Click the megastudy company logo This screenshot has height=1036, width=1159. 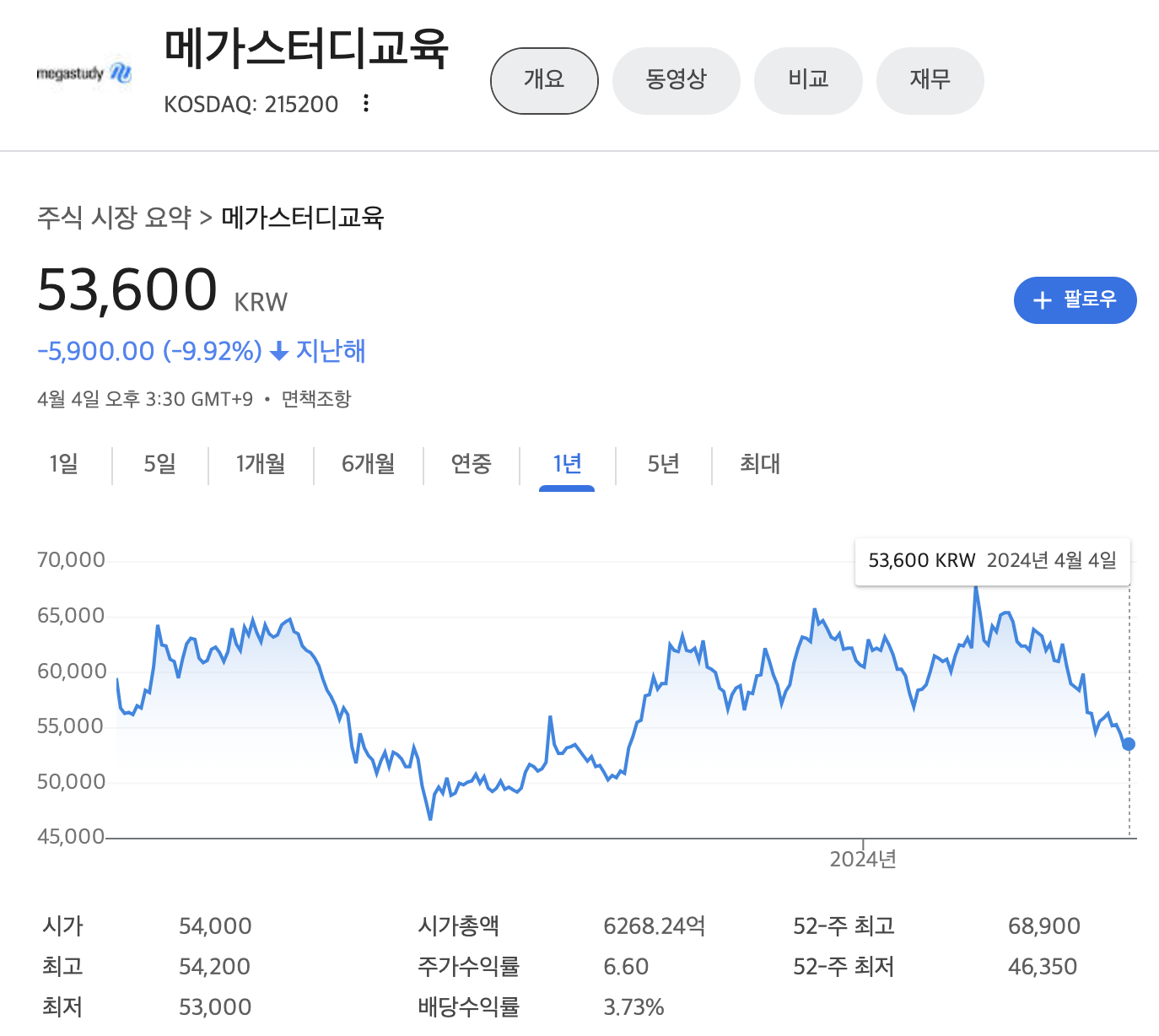point(84,74)
